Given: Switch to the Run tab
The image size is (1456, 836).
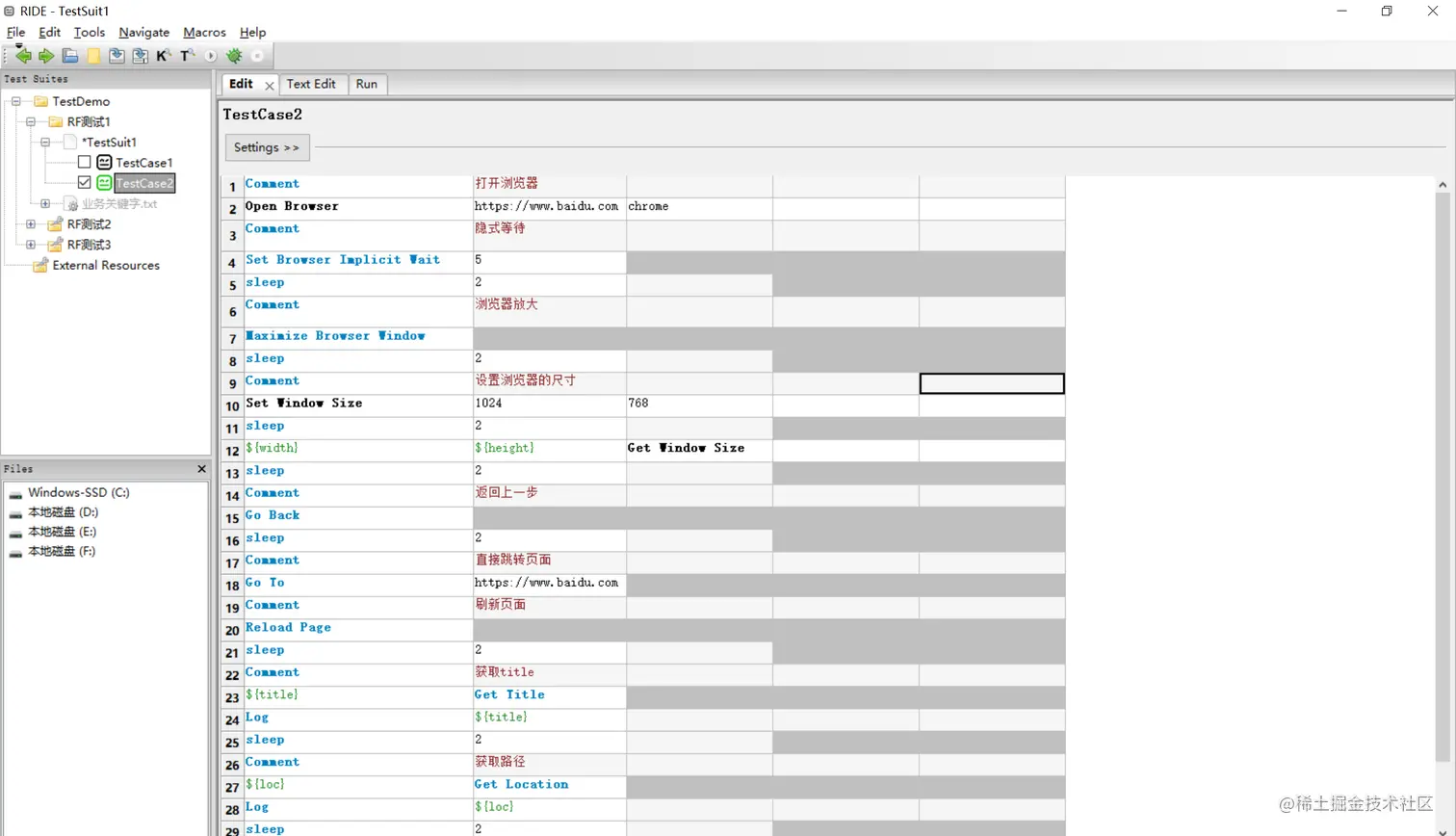Looking at the screenshot, I should point(367,84).
